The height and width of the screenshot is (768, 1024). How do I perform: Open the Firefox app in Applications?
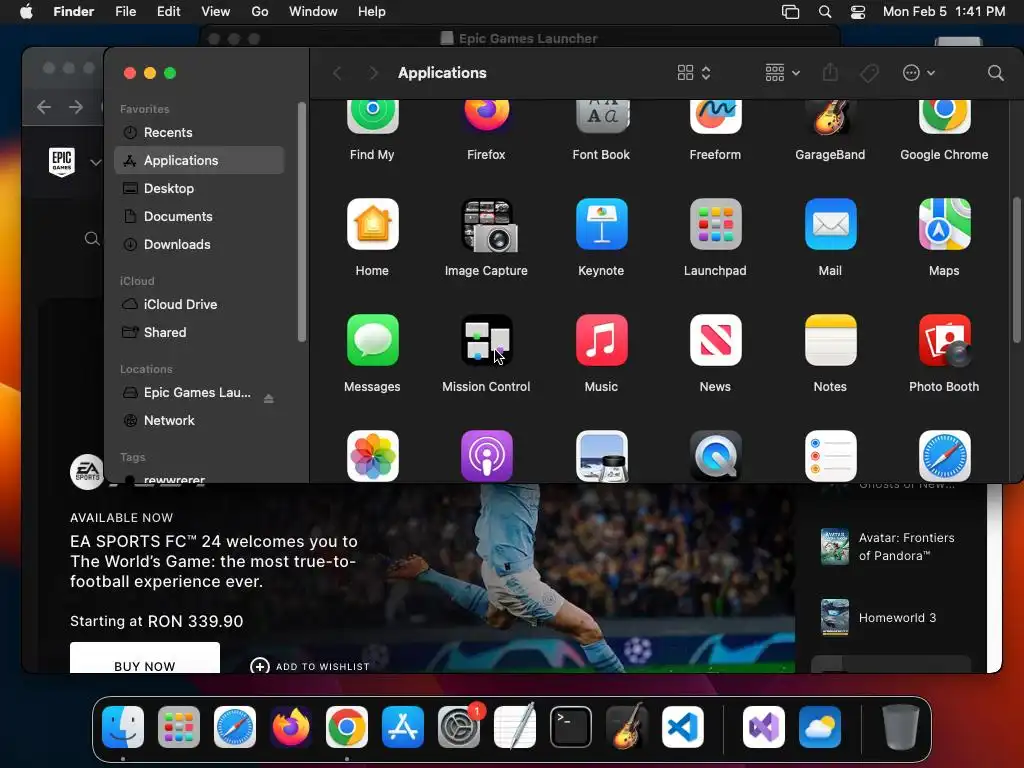(x=487, y=118)
